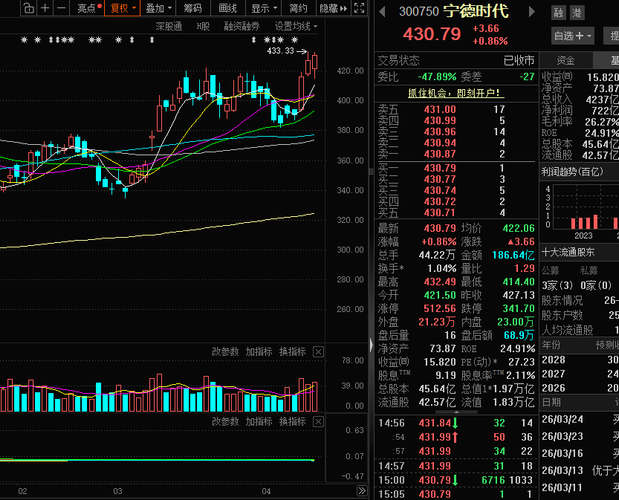Image resolution: width=619 pixels, height=500 pixels.
Task: Go to next stock with right arrow
Action: coord(532,11)
